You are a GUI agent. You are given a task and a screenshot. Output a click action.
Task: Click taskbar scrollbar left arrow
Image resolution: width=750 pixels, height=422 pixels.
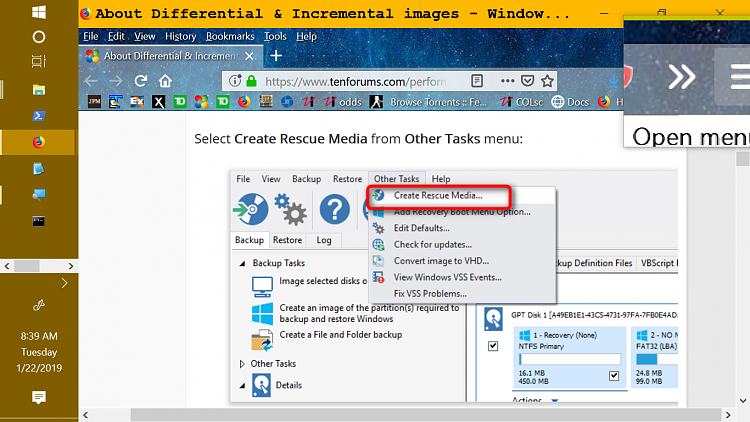tap(7, 266)
